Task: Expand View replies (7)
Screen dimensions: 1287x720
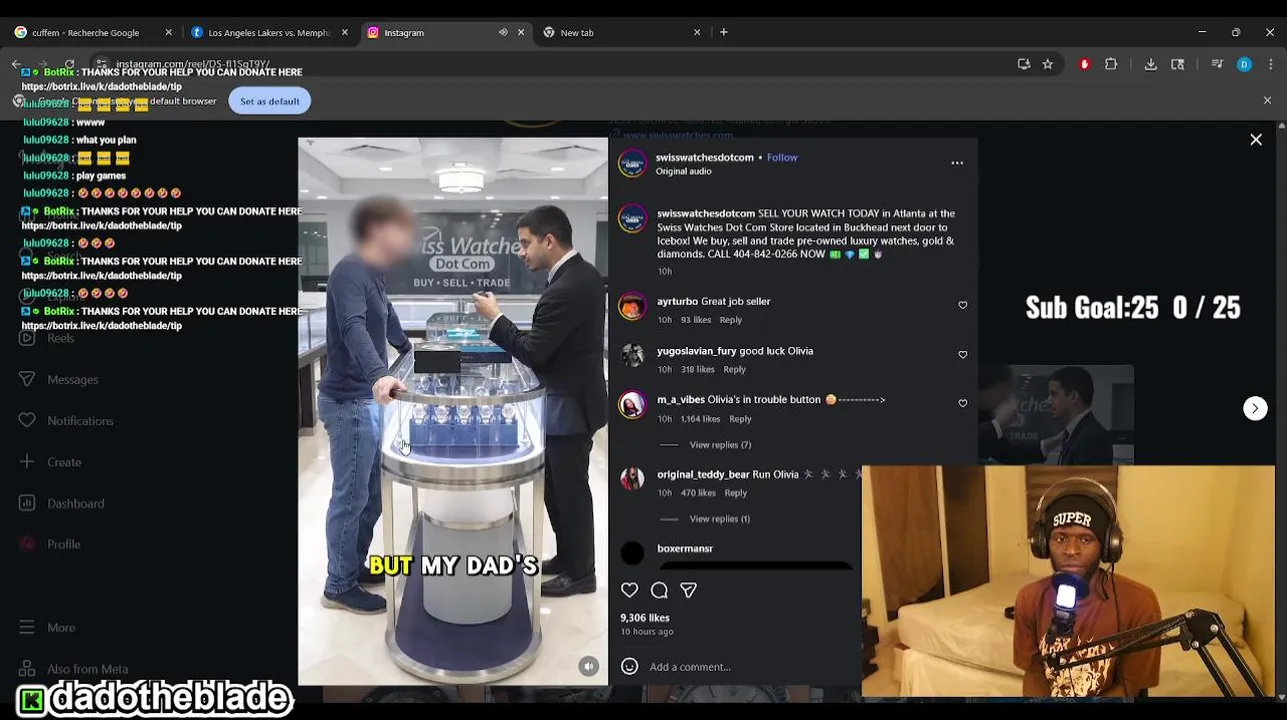Action: 720,445
